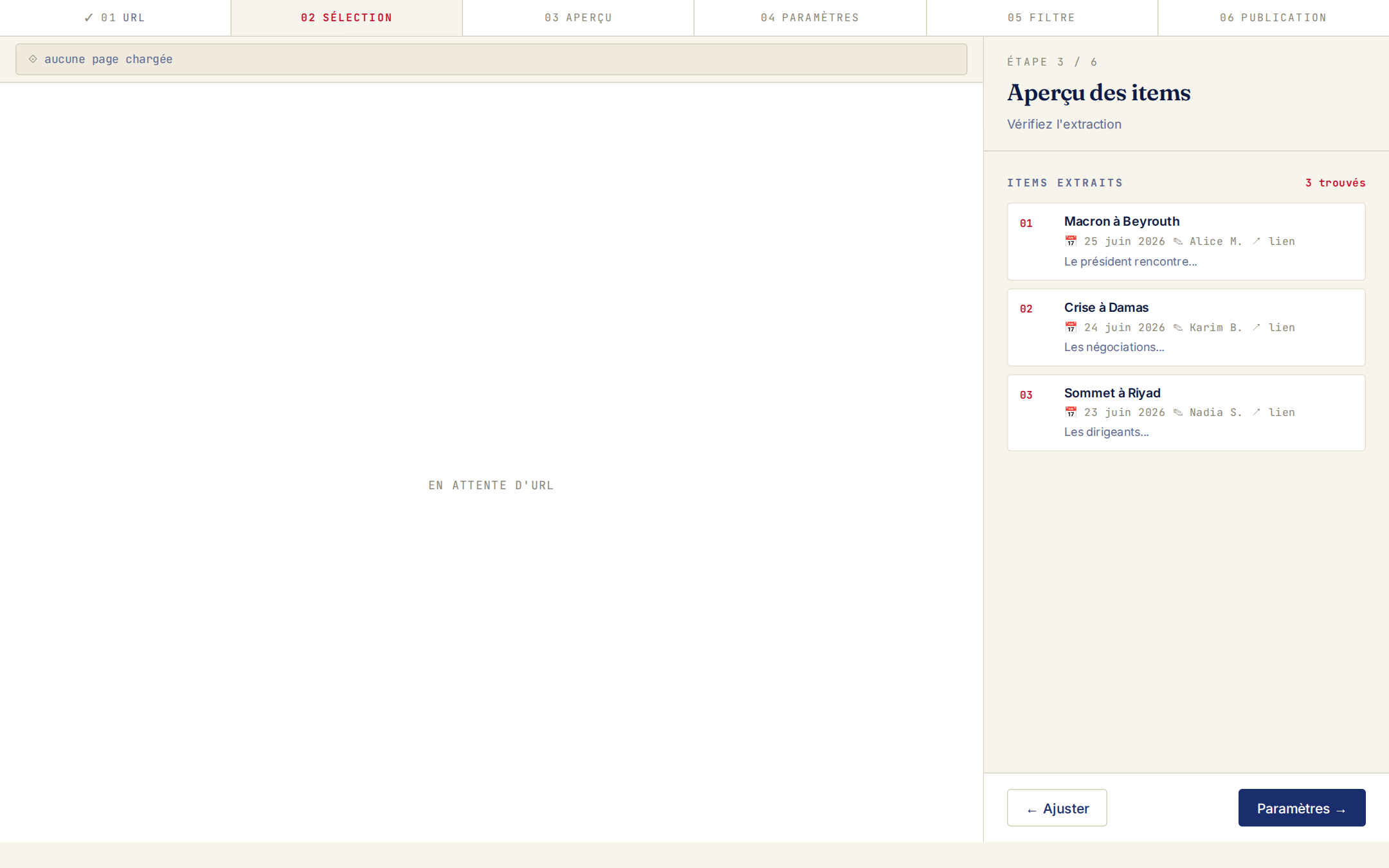Click the author name 'Alice M.'
The image size is (1389, 868).
1216,241
